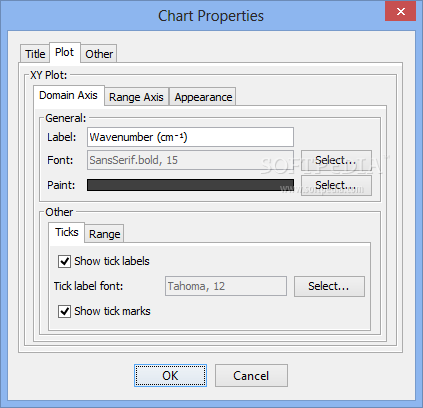This screenshot has height=408, width=423.
Task: Open the Appearance tab
Action: tap(203, 97)
